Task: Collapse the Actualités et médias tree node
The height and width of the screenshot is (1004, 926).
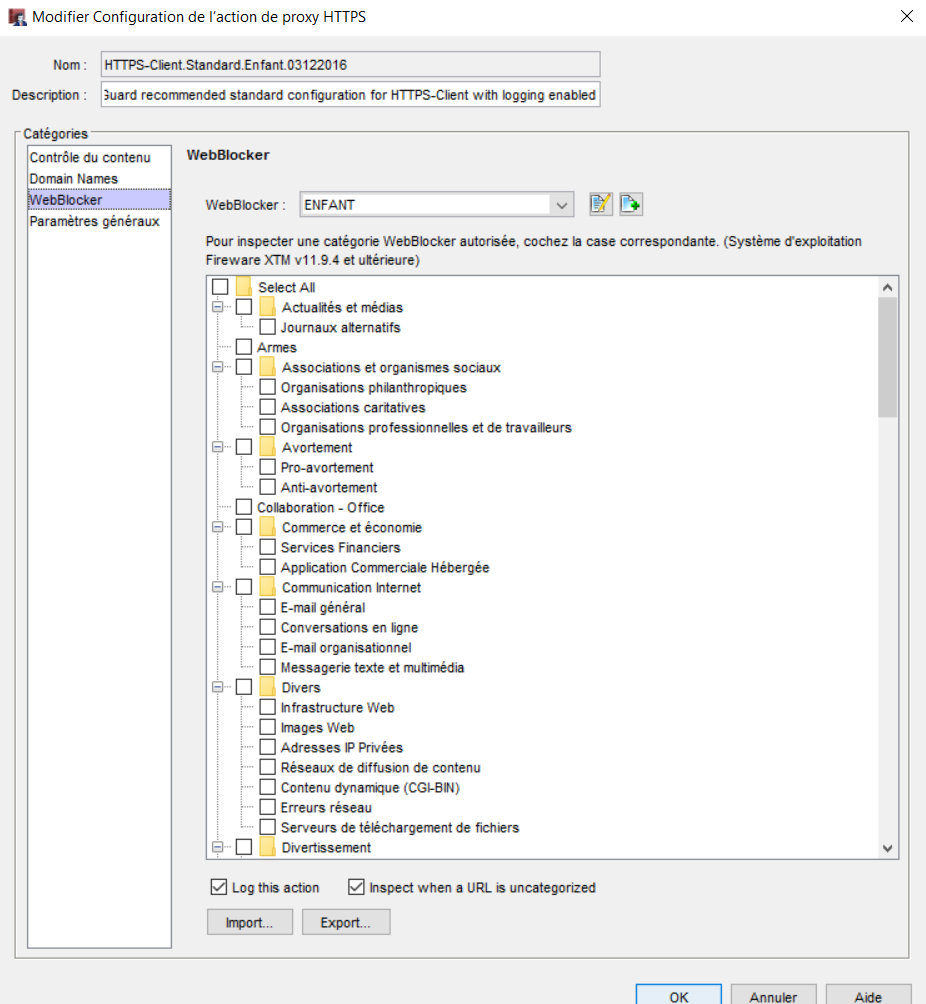Action: click(x=218, y=307)
